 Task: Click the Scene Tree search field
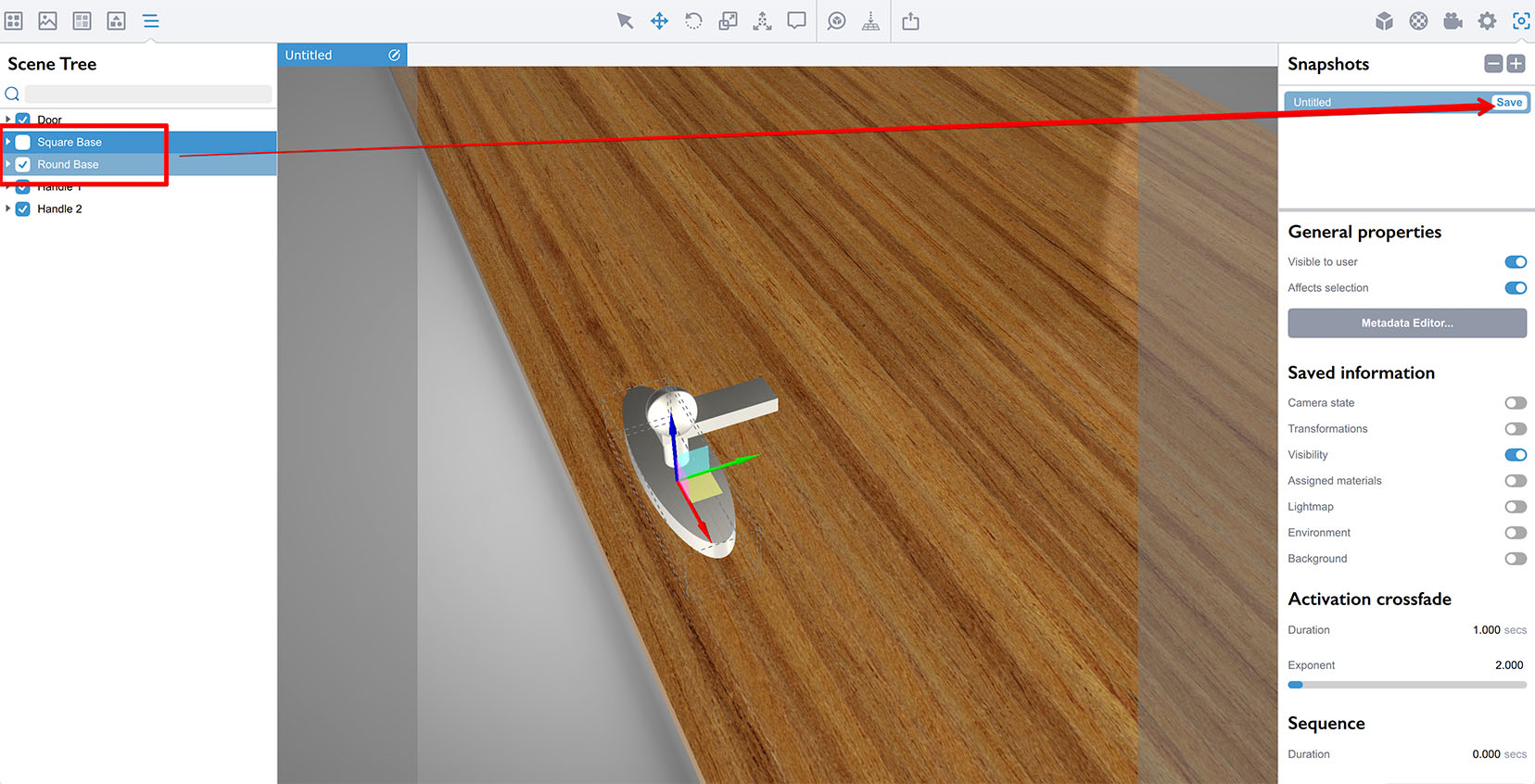click(148, 94)
